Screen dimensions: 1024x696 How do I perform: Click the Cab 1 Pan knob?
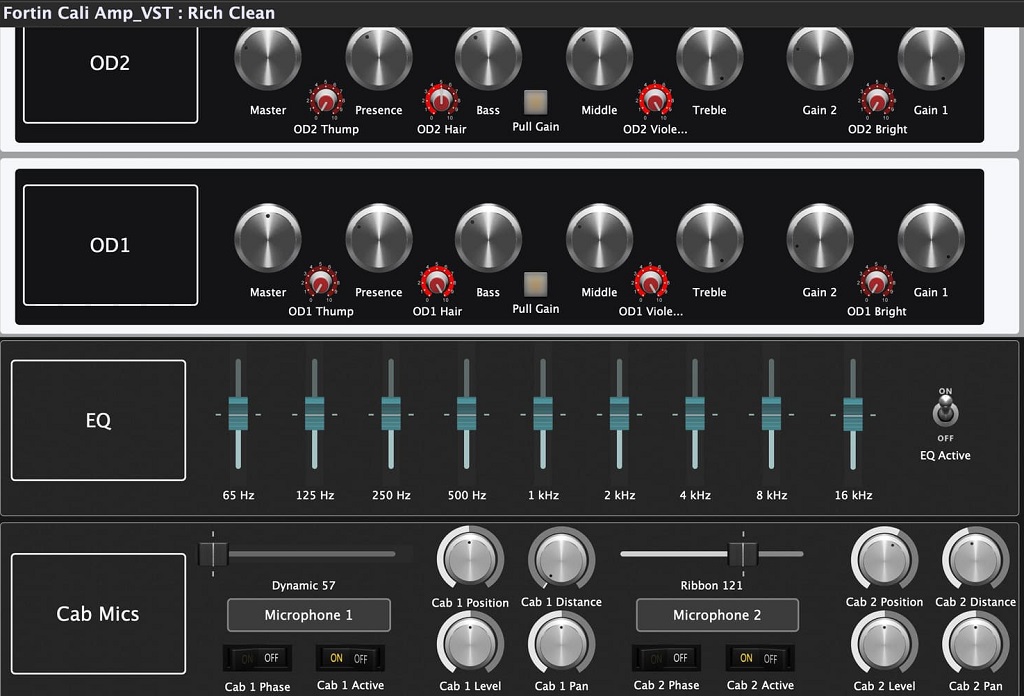pos(561,643)
